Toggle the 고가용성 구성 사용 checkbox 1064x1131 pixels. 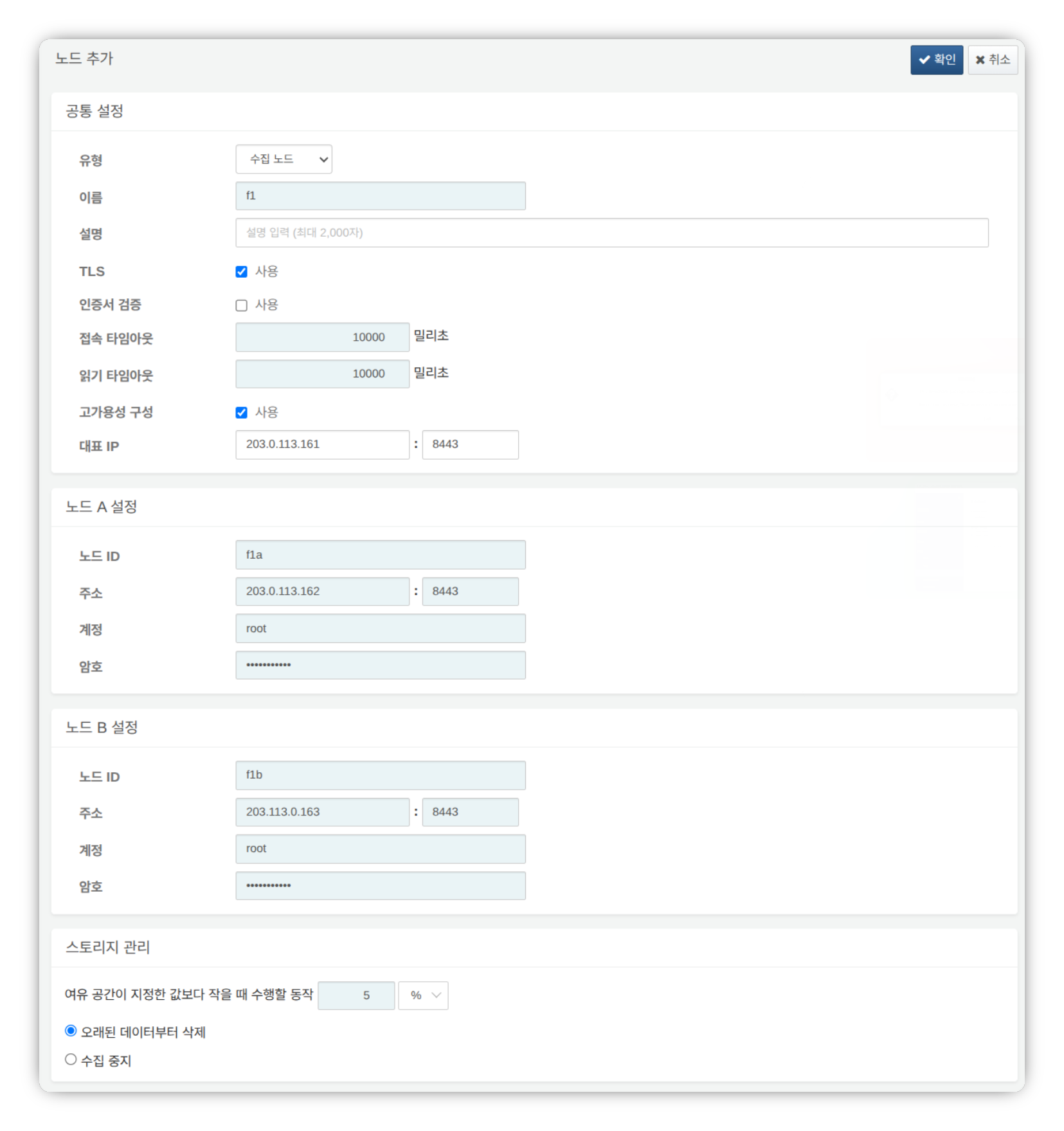[241, 412]
